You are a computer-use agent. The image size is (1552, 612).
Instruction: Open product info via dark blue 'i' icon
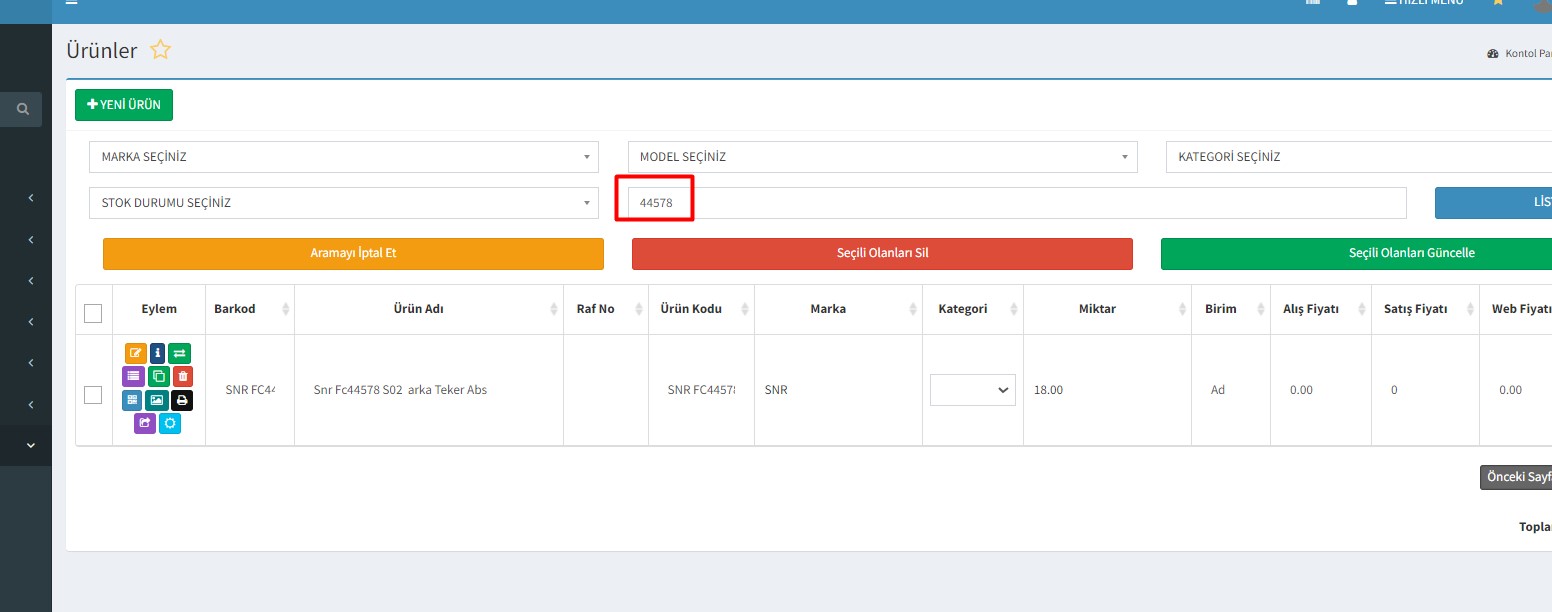tap(158, 353)
